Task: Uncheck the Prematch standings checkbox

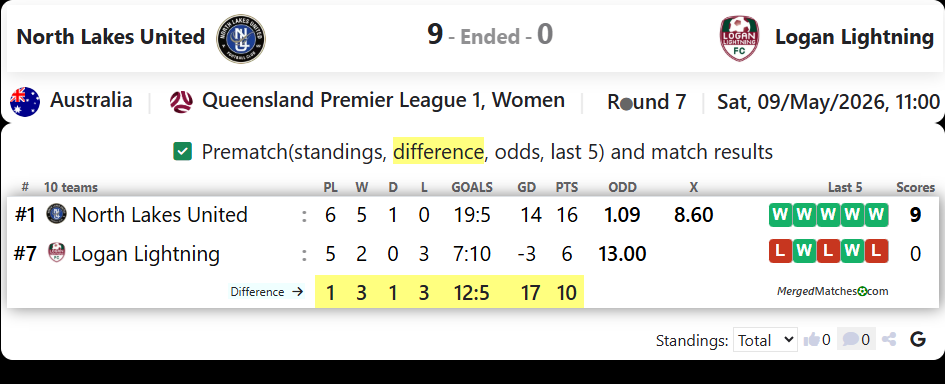Action: [183, 151]
